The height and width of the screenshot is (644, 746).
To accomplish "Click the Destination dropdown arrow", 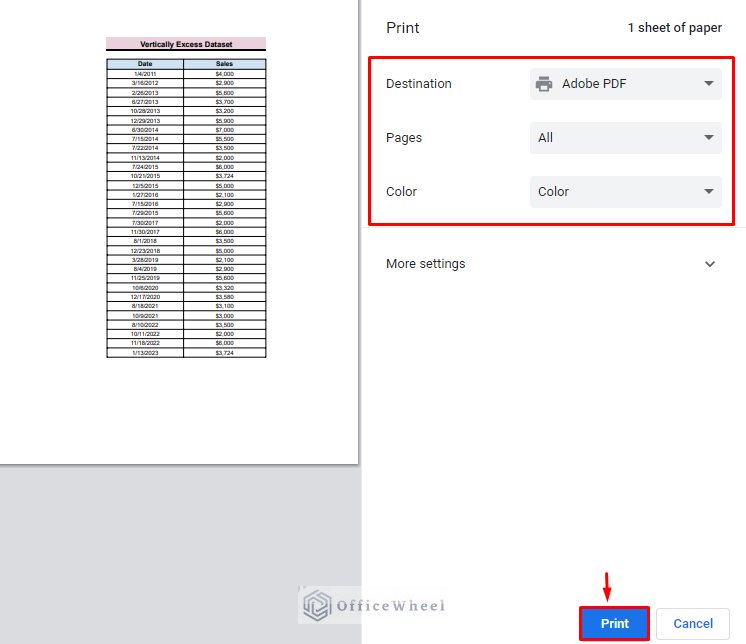I will click(708, 84).
